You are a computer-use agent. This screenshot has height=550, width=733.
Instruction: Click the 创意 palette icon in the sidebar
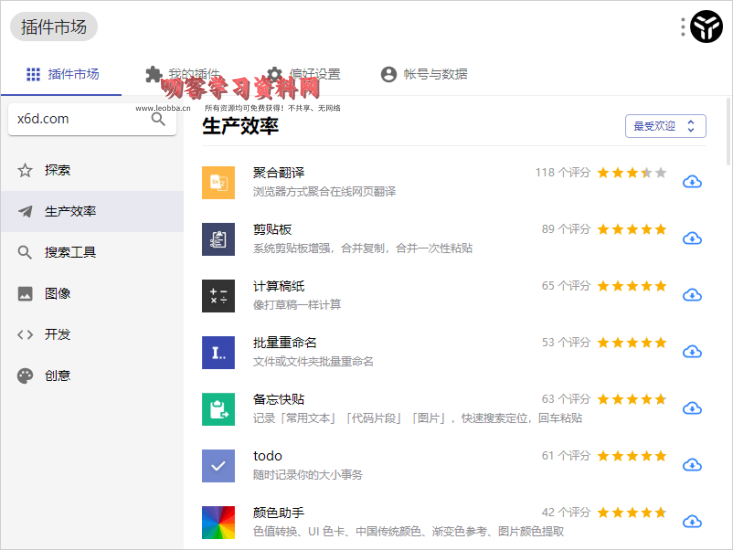25,376
